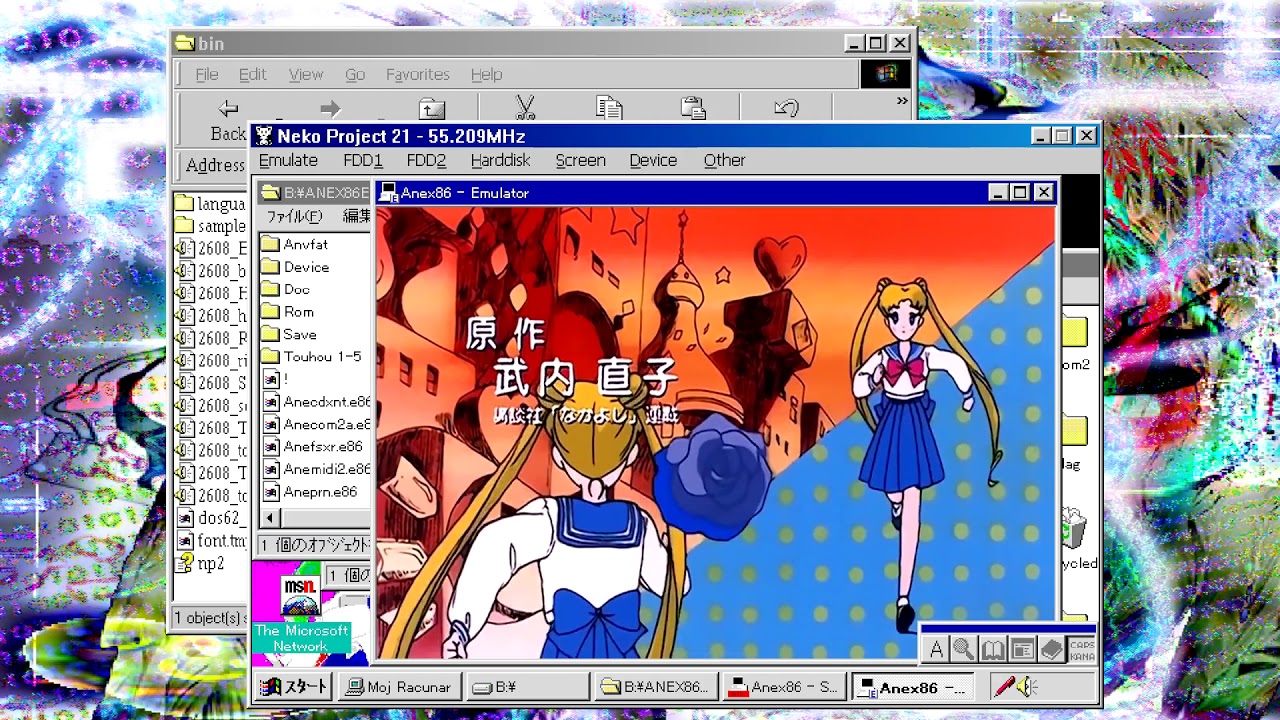Click the IME eraser-shaped icon
Viewport: 1280px width, 720px height.
coord(1051,650)
